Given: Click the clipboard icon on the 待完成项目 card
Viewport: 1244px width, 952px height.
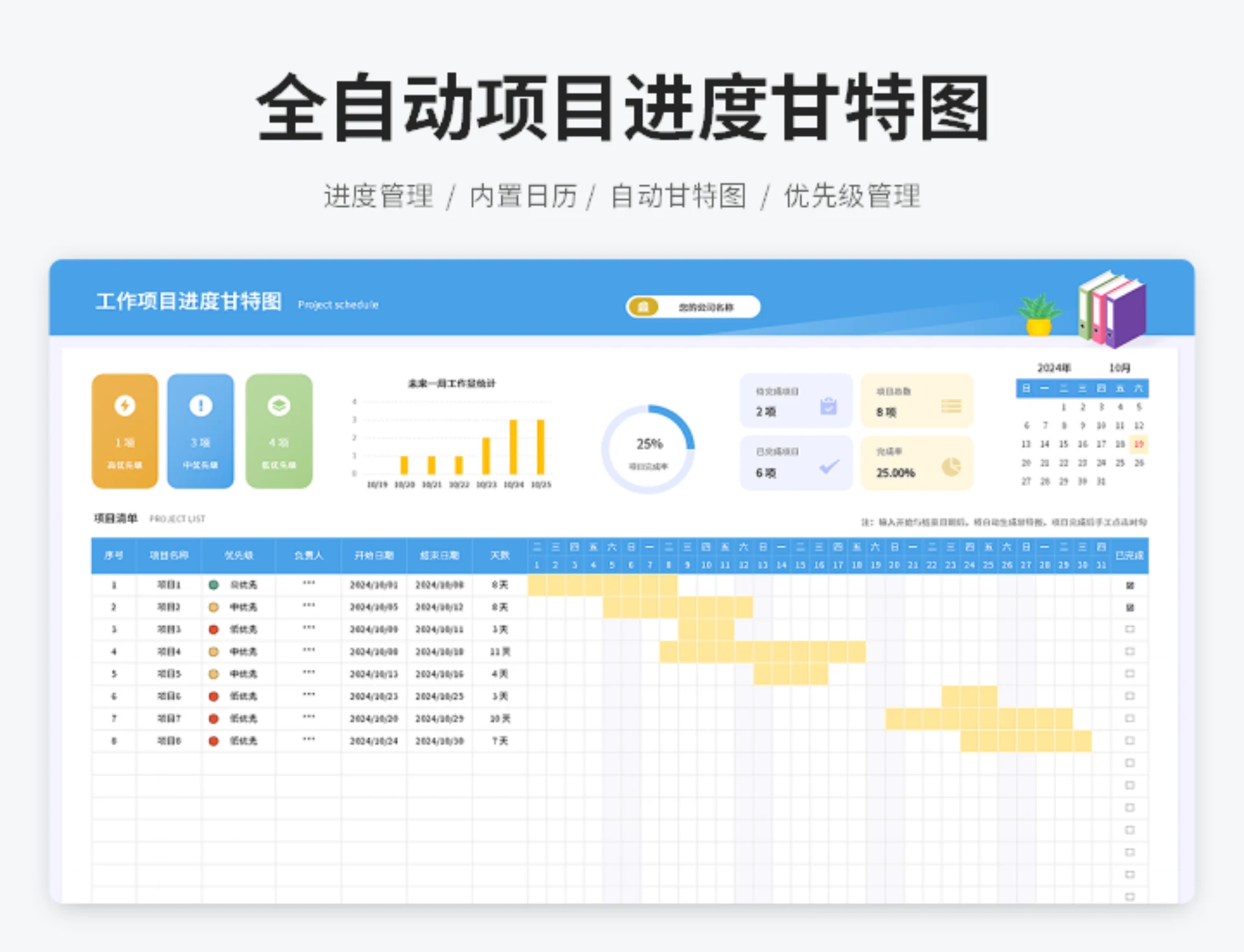Looking at the screenshot, I should click(x=827, y=407).
